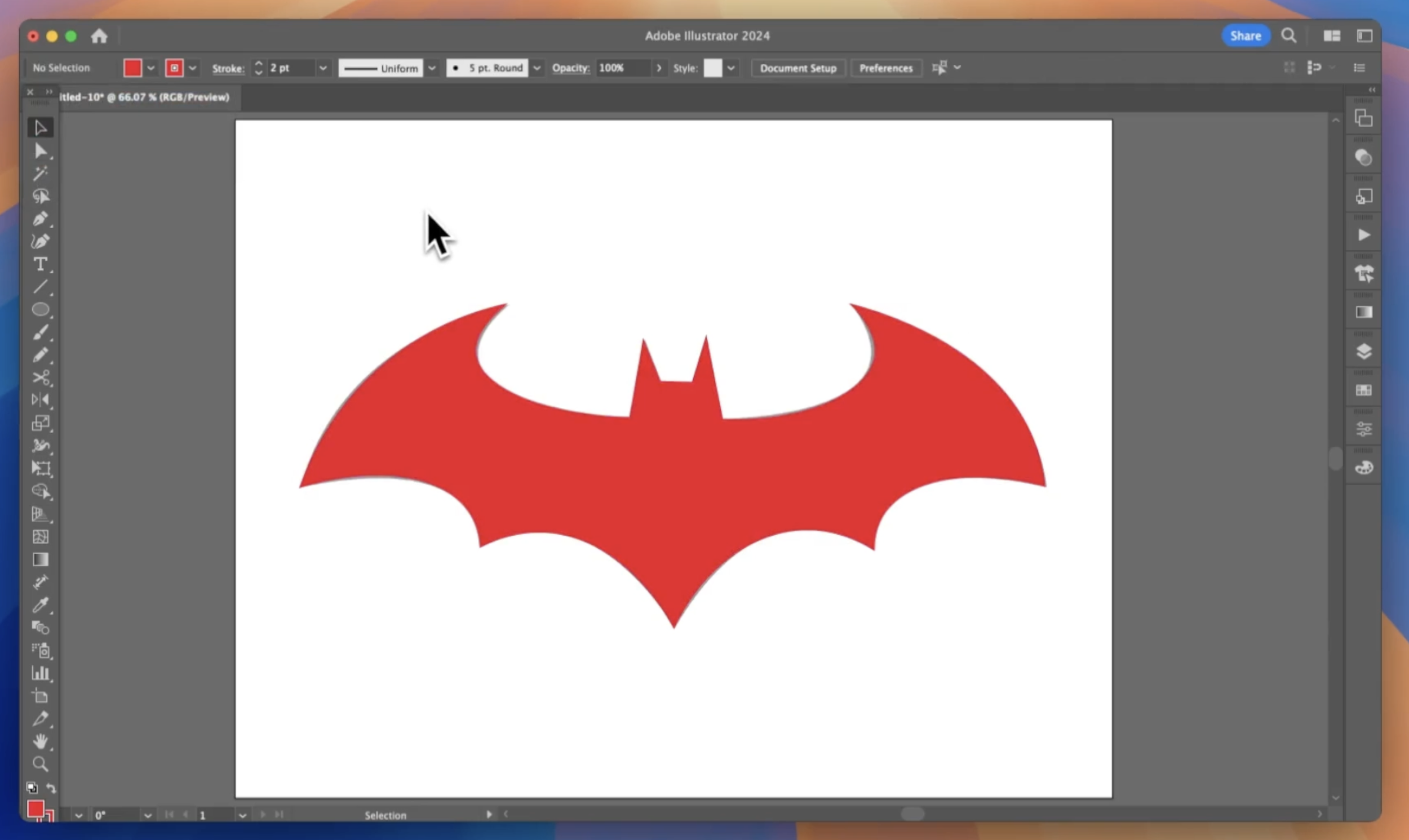Viewport: 1409px width, 840px height.
Task: Expand the fill color dropdown in the control bar
Action: coord(150,68)
